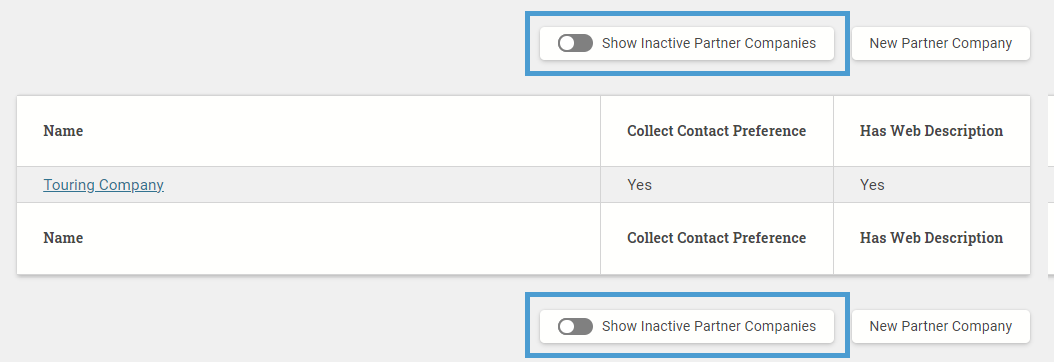Toggle Show Inactive Partner Companies switch below table
Screen dimensions: 1054x362
(x=575, y=326)
